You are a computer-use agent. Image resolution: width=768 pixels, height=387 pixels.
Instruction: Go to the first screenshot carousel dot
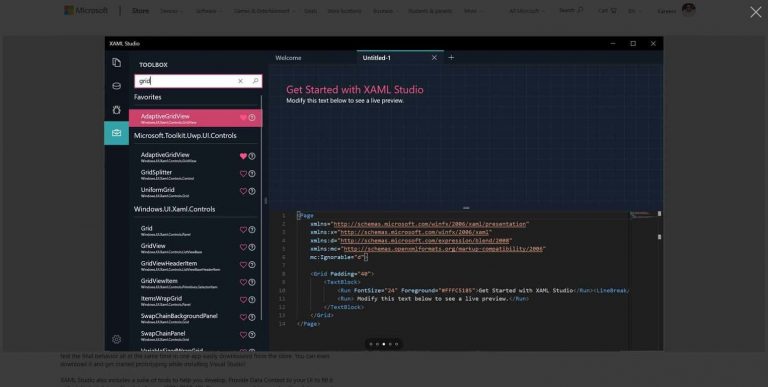click(x=371, y=344)
